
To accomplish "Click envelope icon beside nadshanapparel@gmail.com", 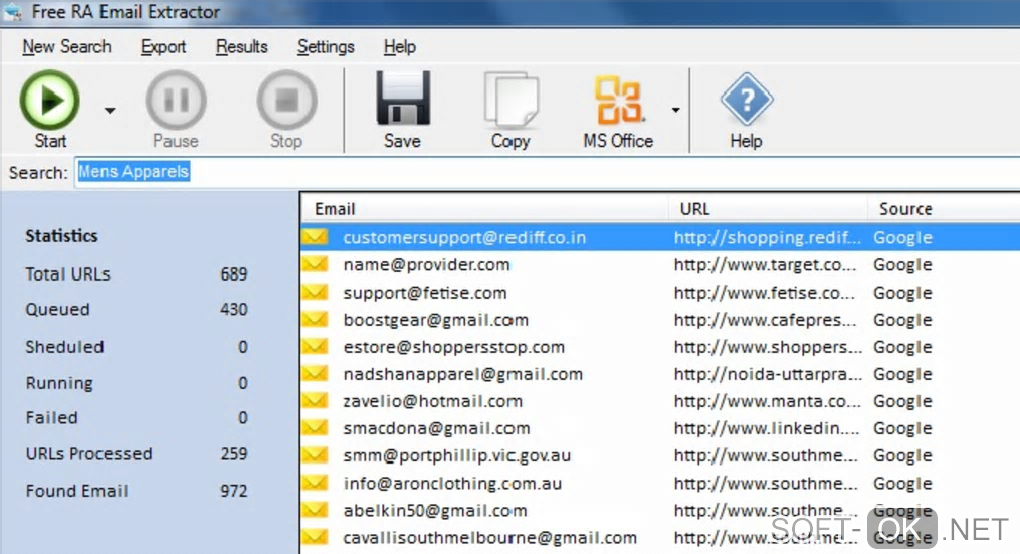I will pyautogui.click(x=315, y=374).
